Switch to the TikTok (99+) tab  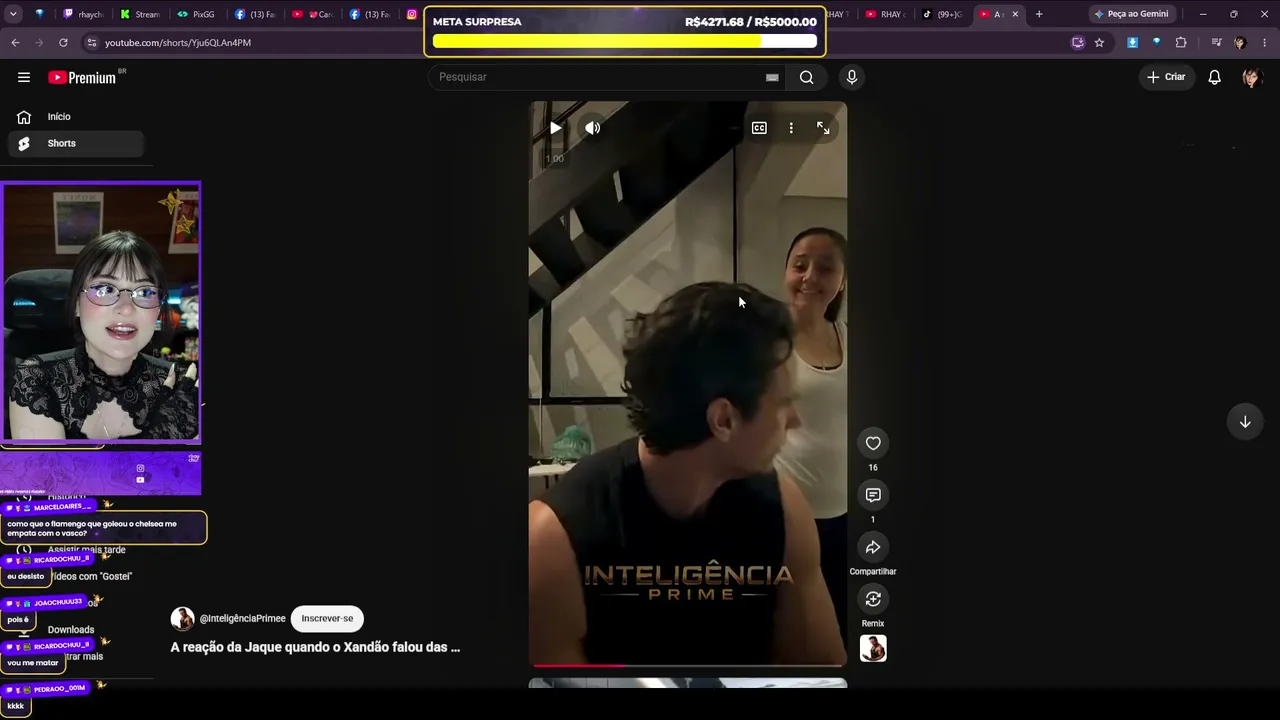point(942,14)
